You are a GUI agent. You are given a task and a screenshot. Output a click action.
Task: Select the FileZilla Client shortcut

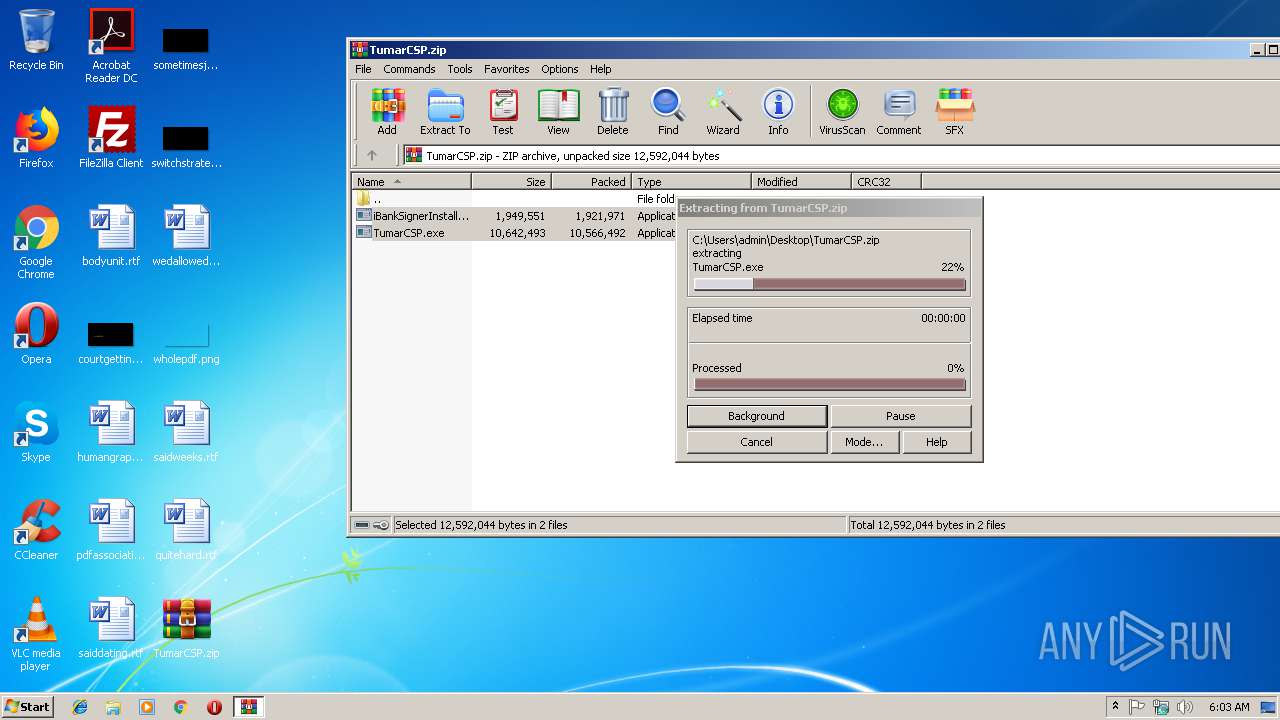(x=111, y=138)
